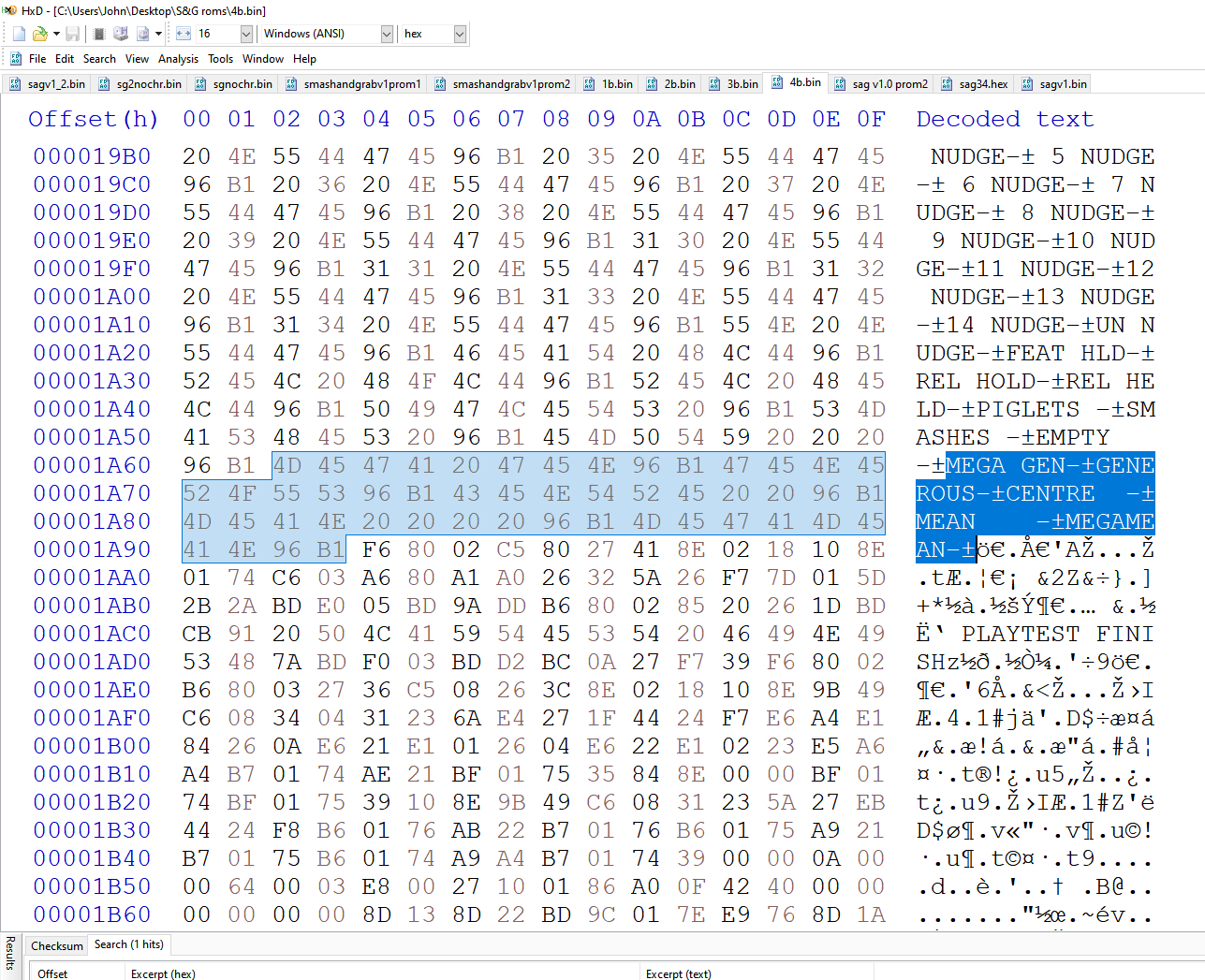Image resolution: width=1205 pixels, height=980 pixels.
Task: Click the Open file folder icon
Action: pyautogui.click(x=40, y=34)
